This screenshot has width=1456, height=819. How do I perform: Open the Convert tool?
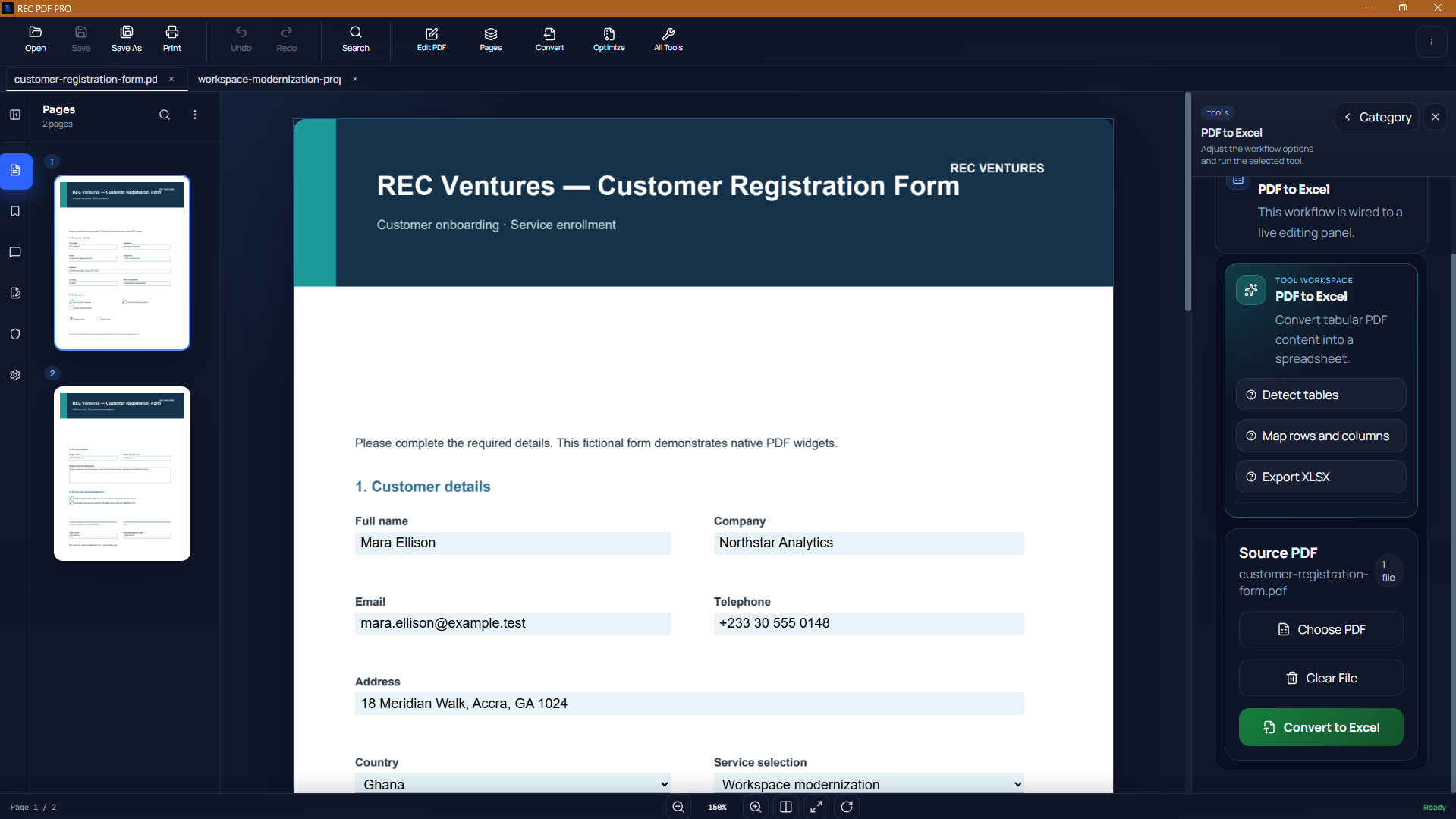[550, 39]
